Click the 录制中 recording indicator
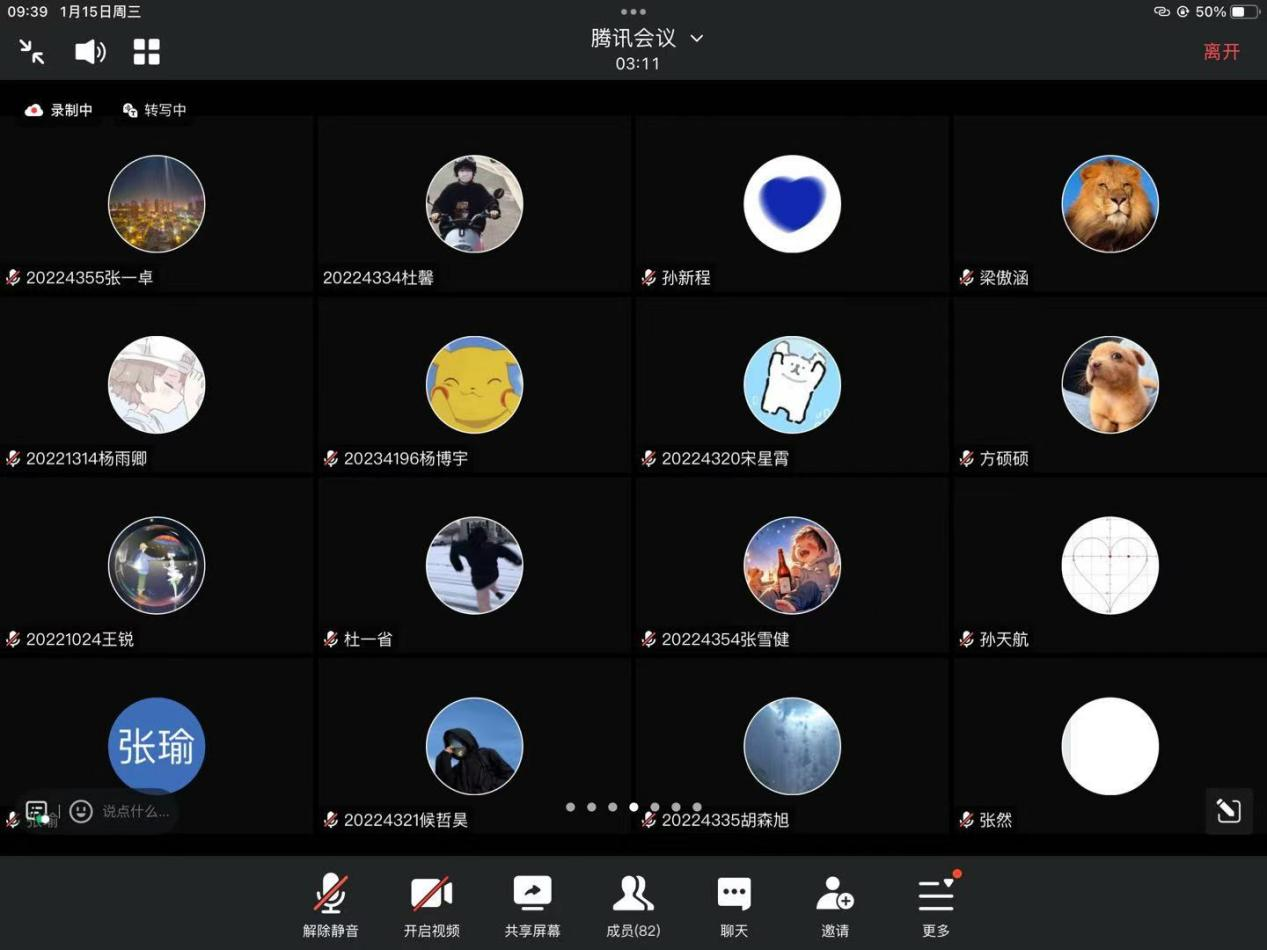This screenshot has width=1267, height=950. coord(59,110)
